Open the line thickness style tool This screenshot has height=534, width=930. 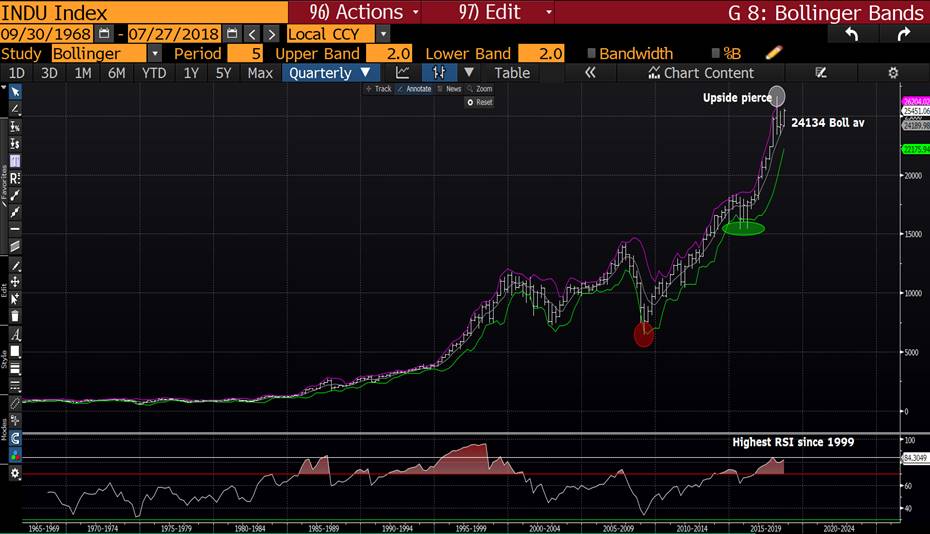(x=15, y=368)
